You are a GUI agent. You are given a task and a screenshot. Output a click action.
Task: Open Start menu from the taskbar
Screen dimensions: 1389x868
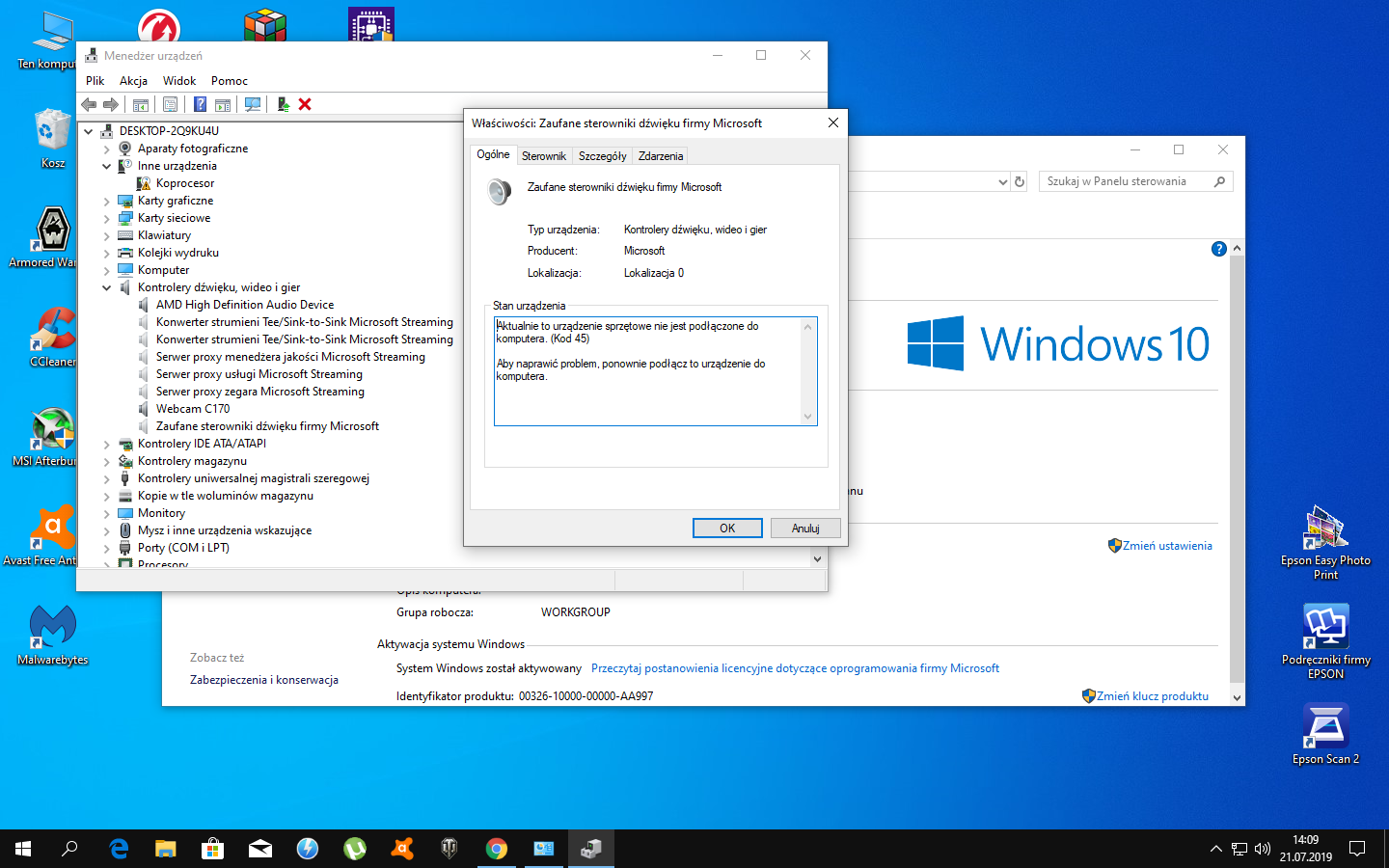click(x=23, y=849)
